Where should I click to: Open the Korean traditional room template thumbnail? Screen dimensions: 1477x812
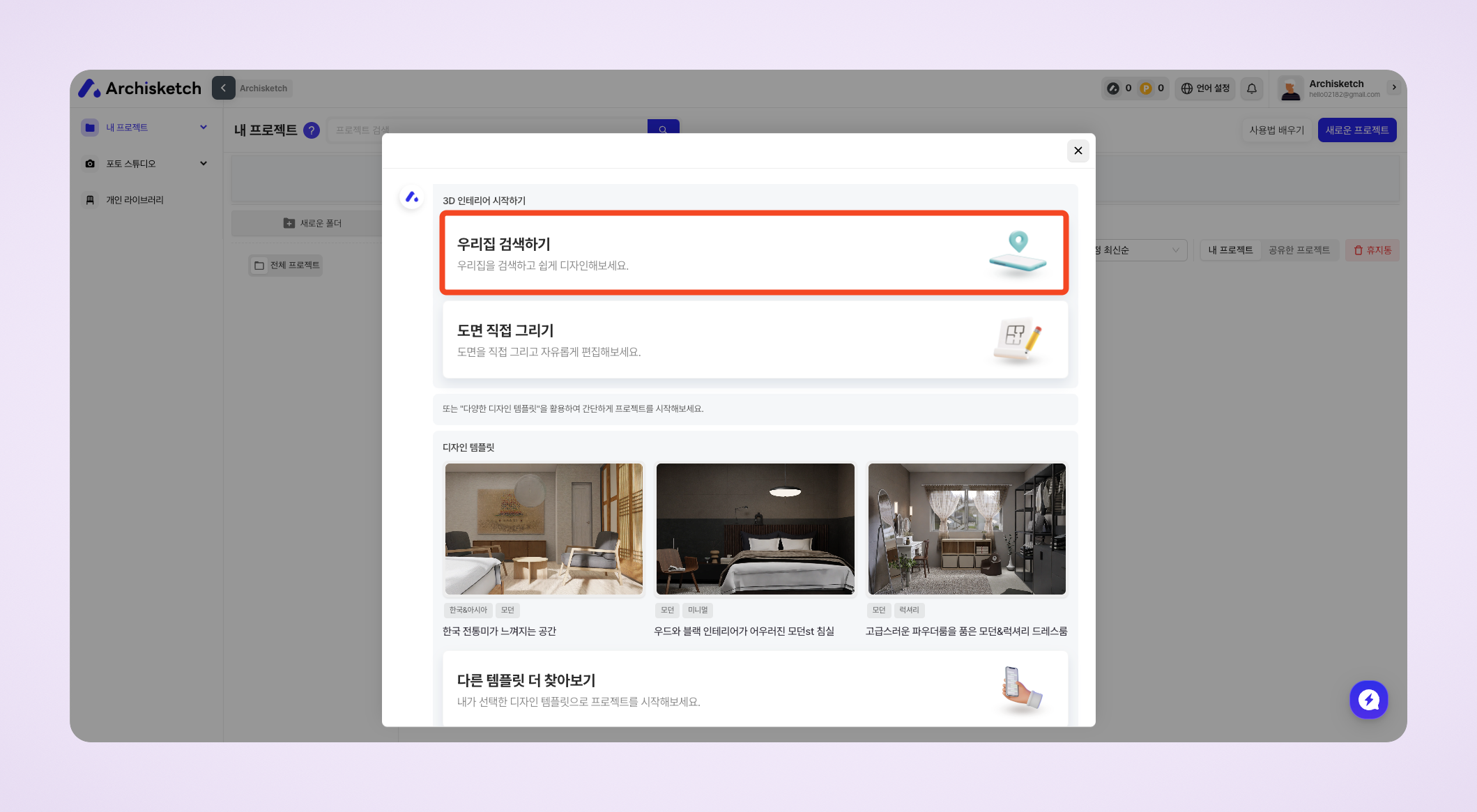[x=544, y=529]
